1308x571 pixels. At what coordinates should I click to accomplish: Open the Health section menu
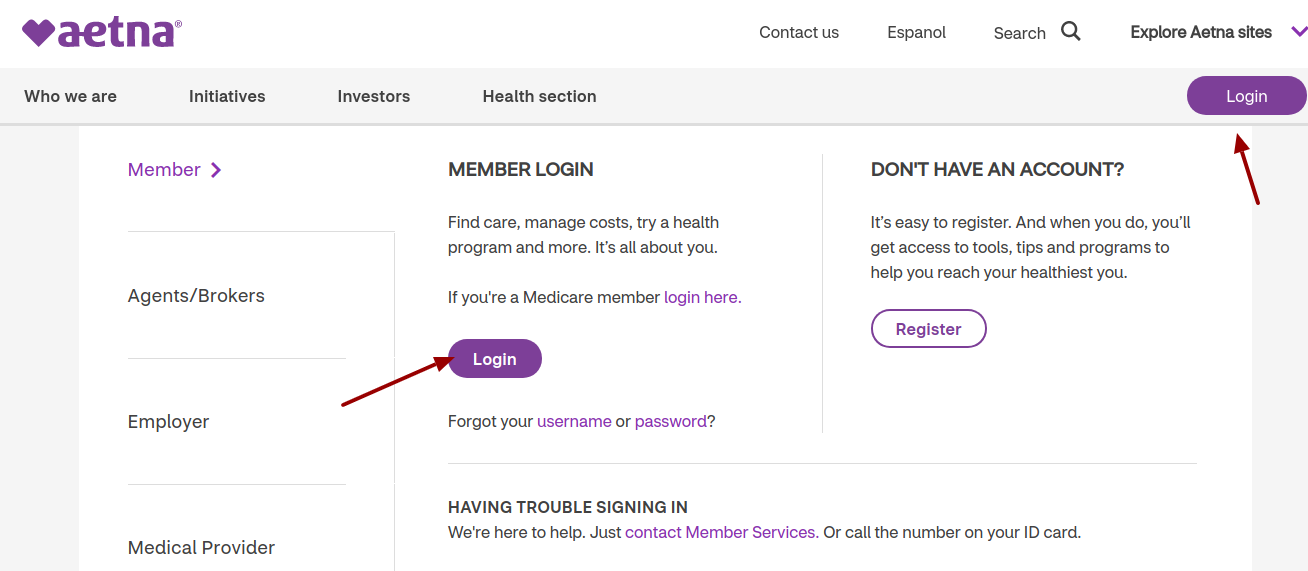(539, 96)
